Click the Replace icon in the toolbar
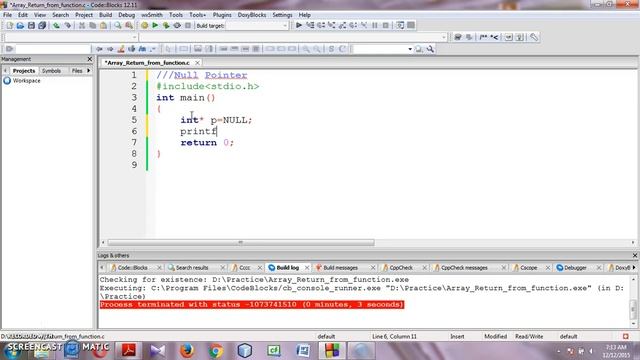The height and width of the screenshot is (360, 640). point(129,25)
